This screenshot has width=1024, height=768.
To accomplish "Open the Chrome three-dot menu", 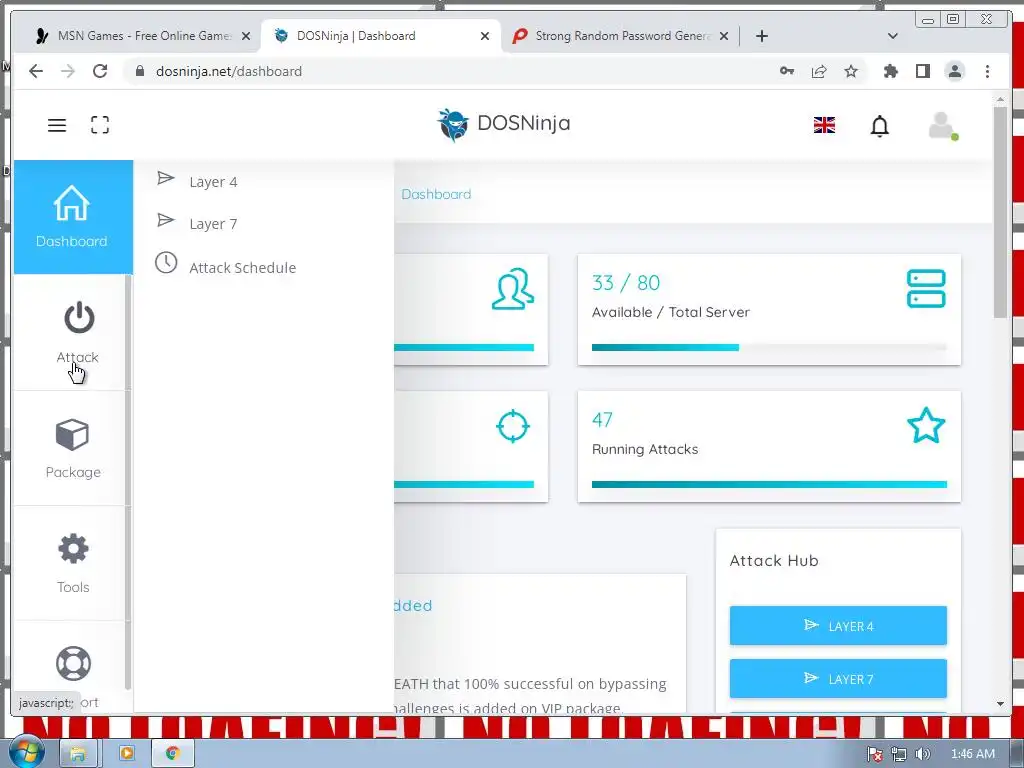I will tap(987, 71).
